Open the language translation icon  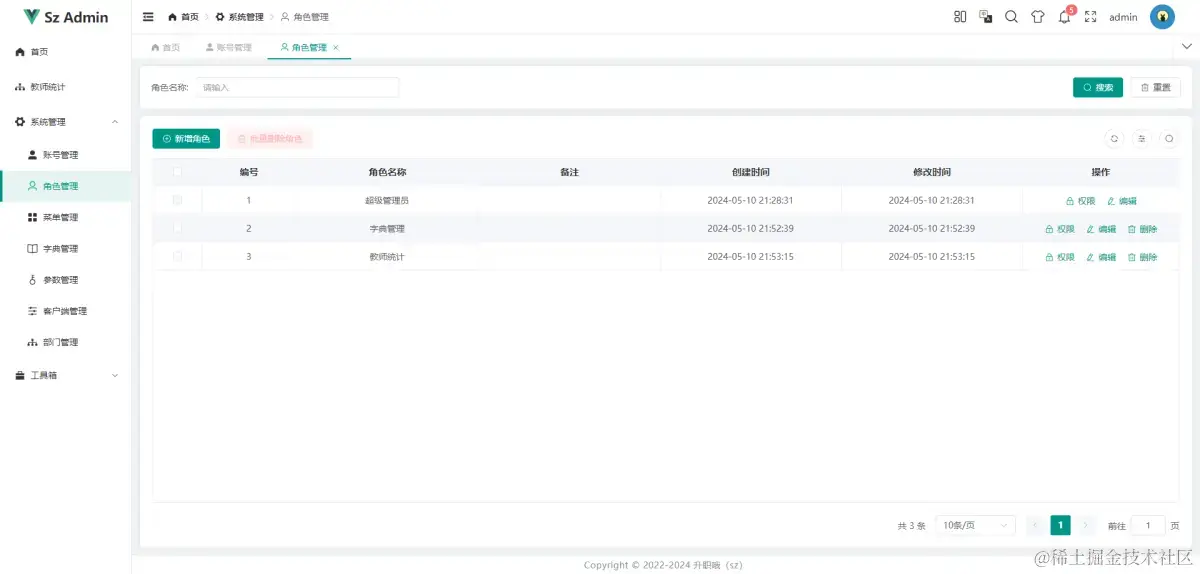[986, 17]
